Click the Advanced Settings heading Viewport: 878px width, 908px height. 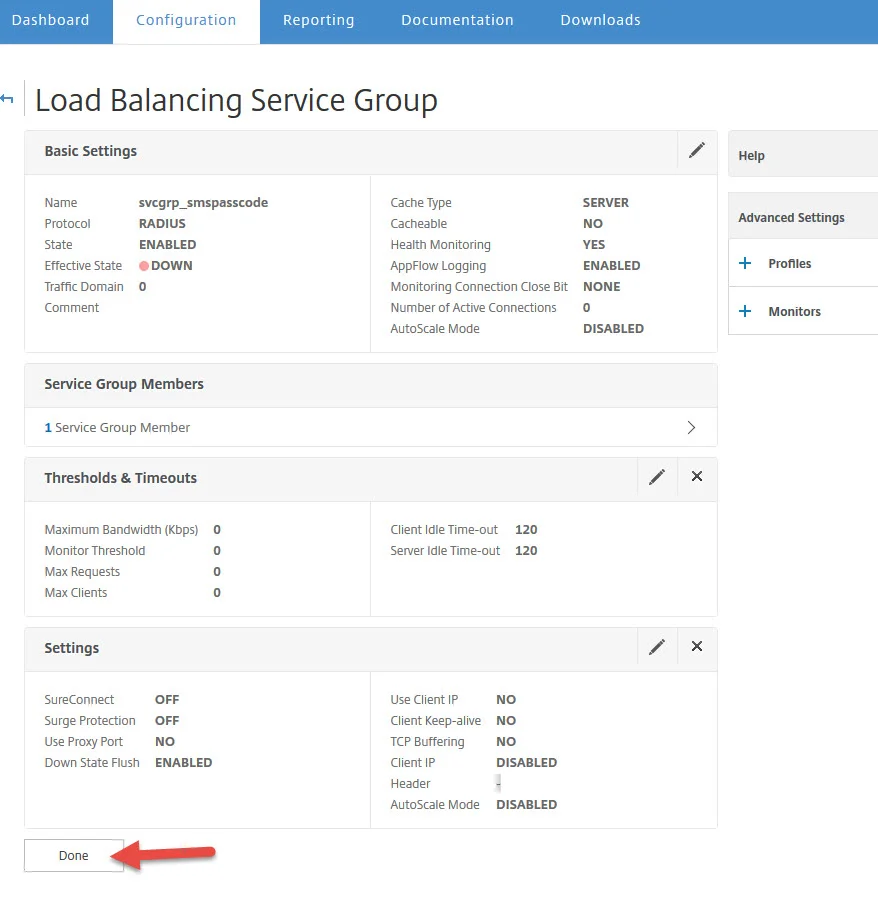(791, 218)
